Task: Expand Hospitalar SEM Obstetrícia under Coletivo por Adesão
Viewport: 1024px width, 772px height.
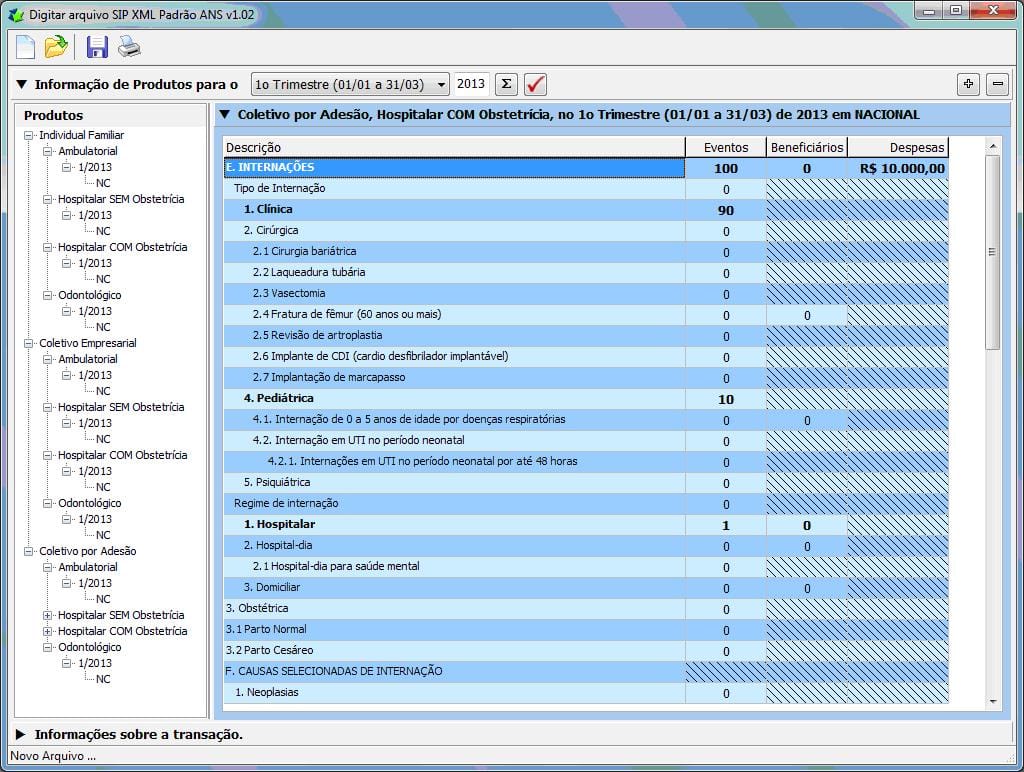Action: click(x=47, y=615)
